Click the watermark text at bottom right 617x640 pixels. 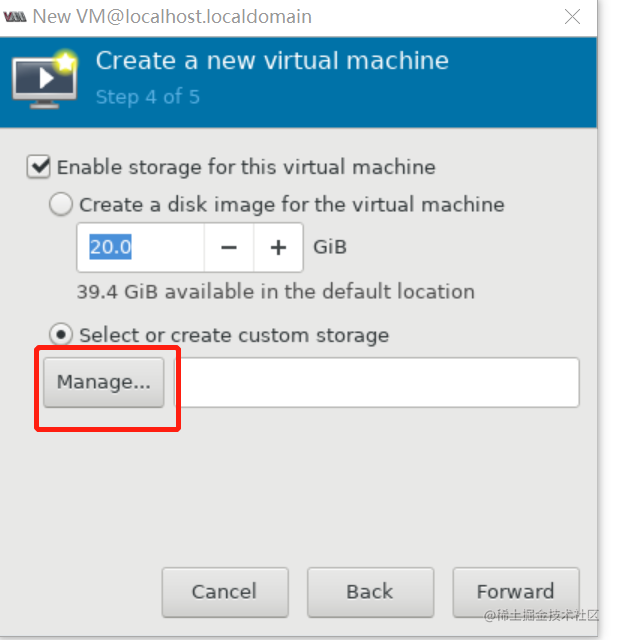(540, 615)
